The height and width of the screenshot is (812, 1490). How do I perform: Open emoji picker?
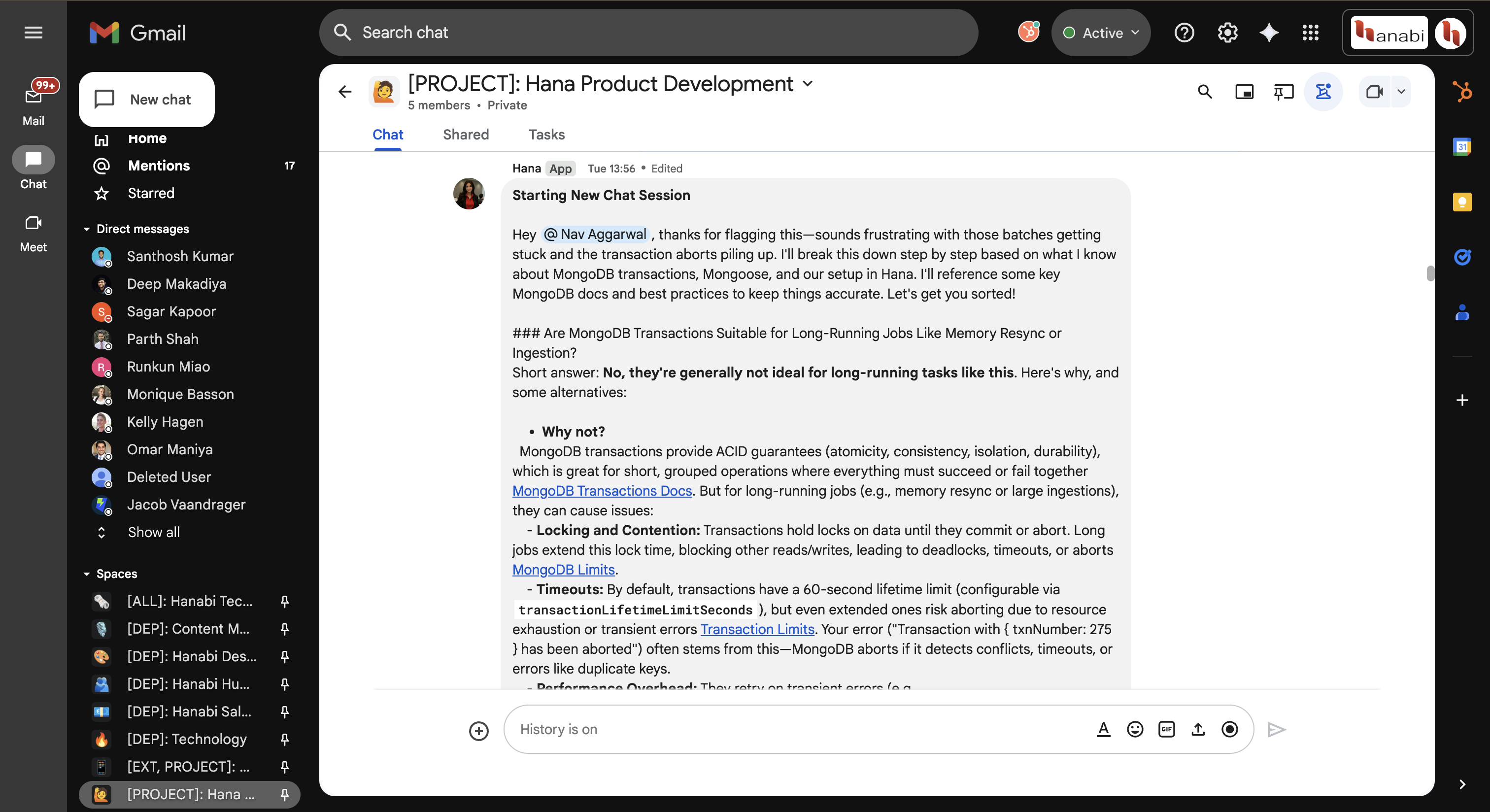(1135, 729)
